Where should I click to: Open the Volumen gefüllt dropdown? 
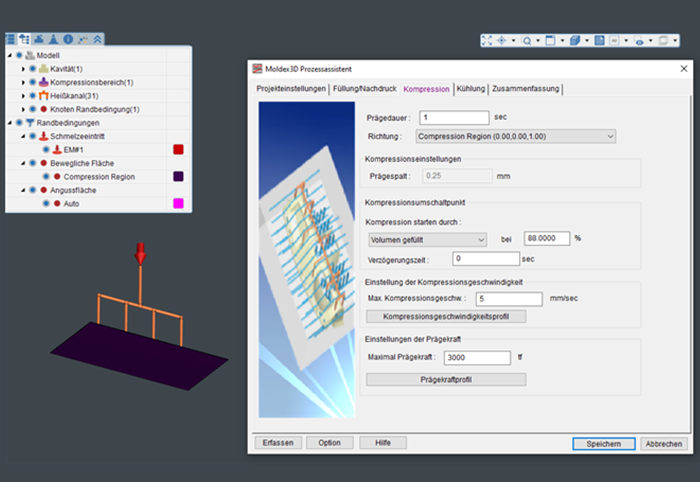[x=427, y=240]
